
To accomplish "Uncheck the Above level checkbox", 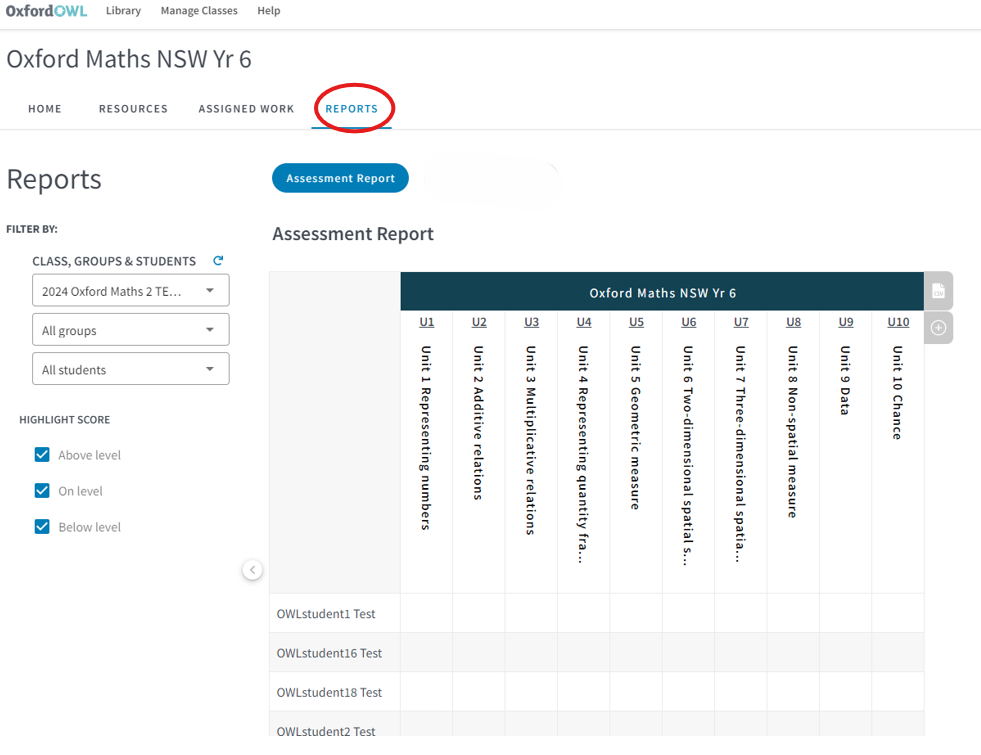I will [x=42, y=455].
